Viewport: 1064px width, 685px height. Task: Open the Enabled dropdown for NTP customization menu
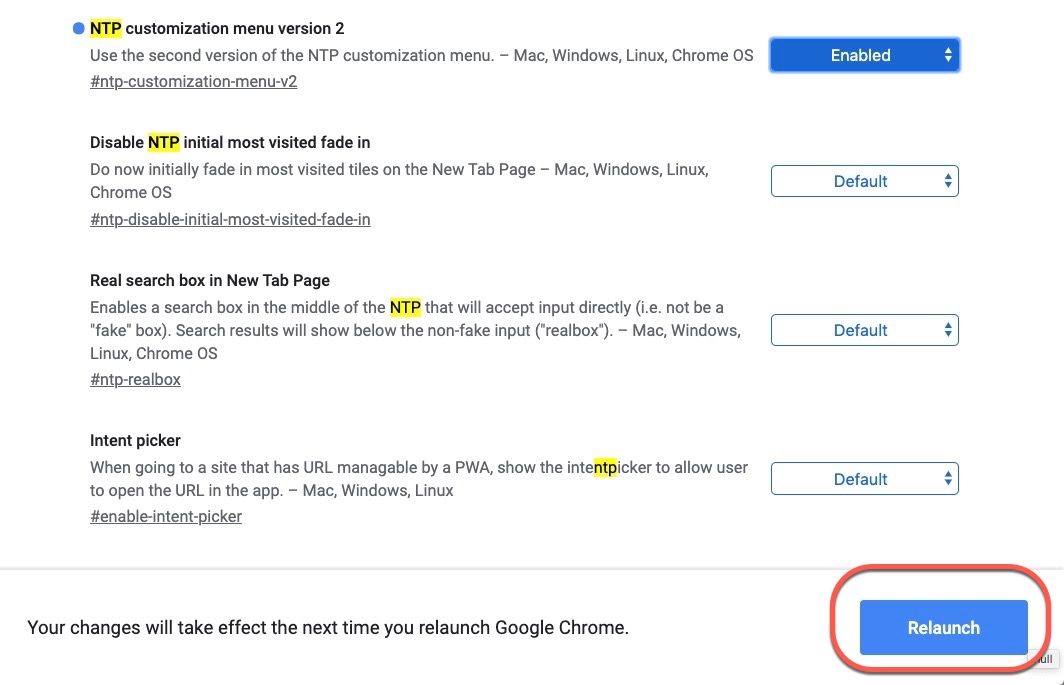click(x=864, y=56)
